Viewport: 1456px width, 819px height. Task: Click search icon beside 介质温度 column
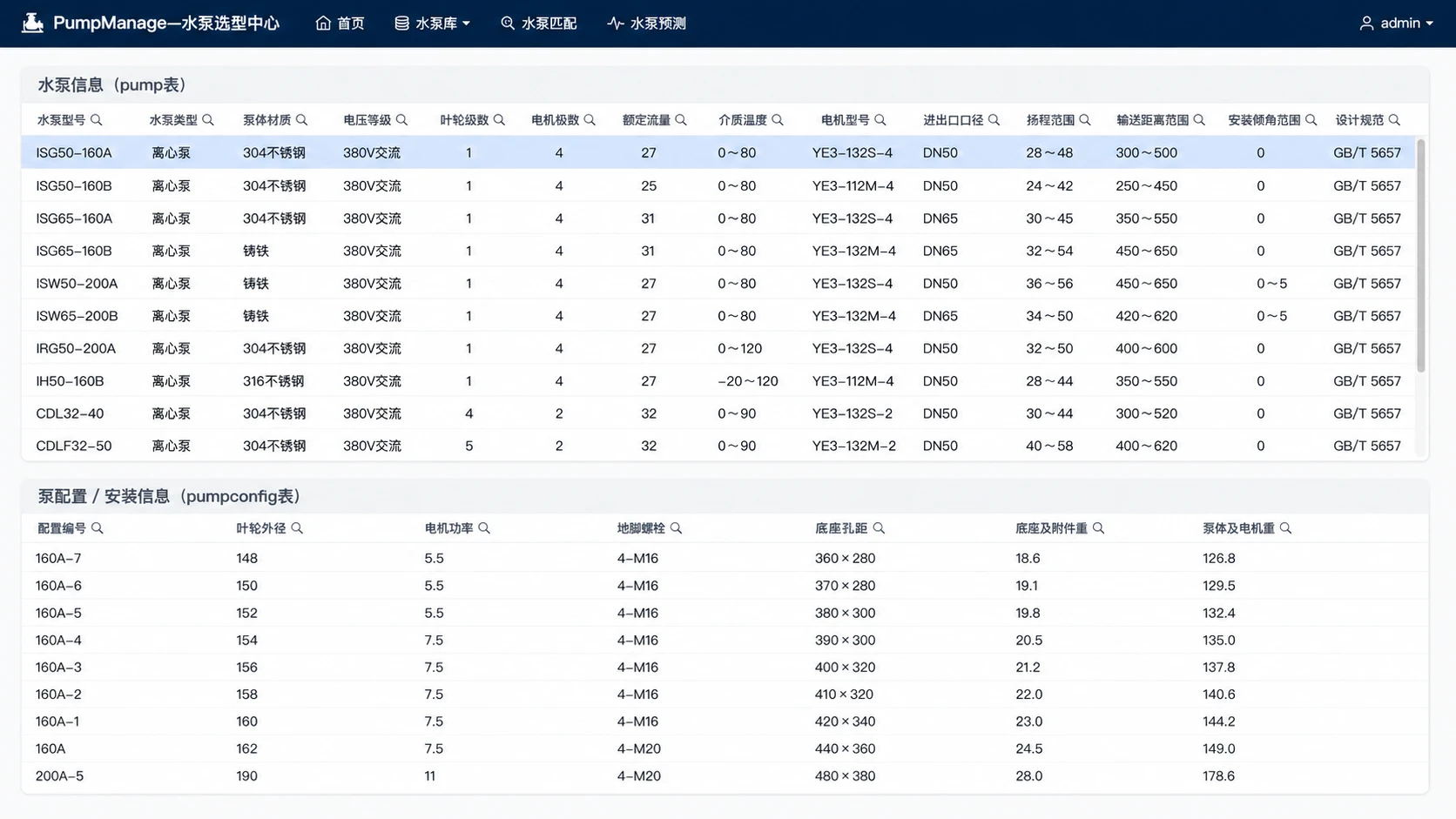pos(779,120)
